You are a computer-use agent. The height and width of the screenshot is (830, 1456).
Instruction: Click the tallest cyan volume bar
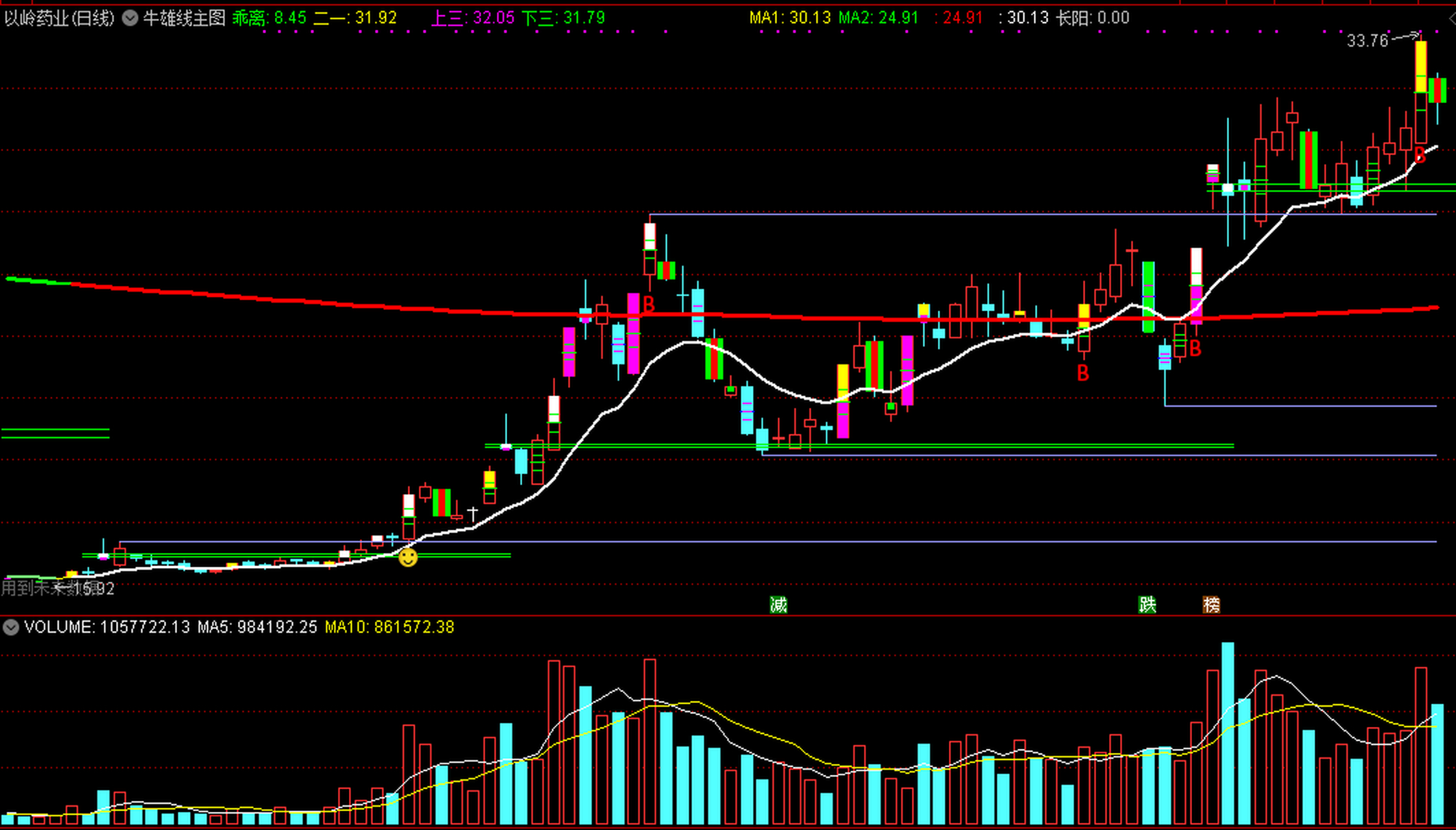click(1228, 733)
